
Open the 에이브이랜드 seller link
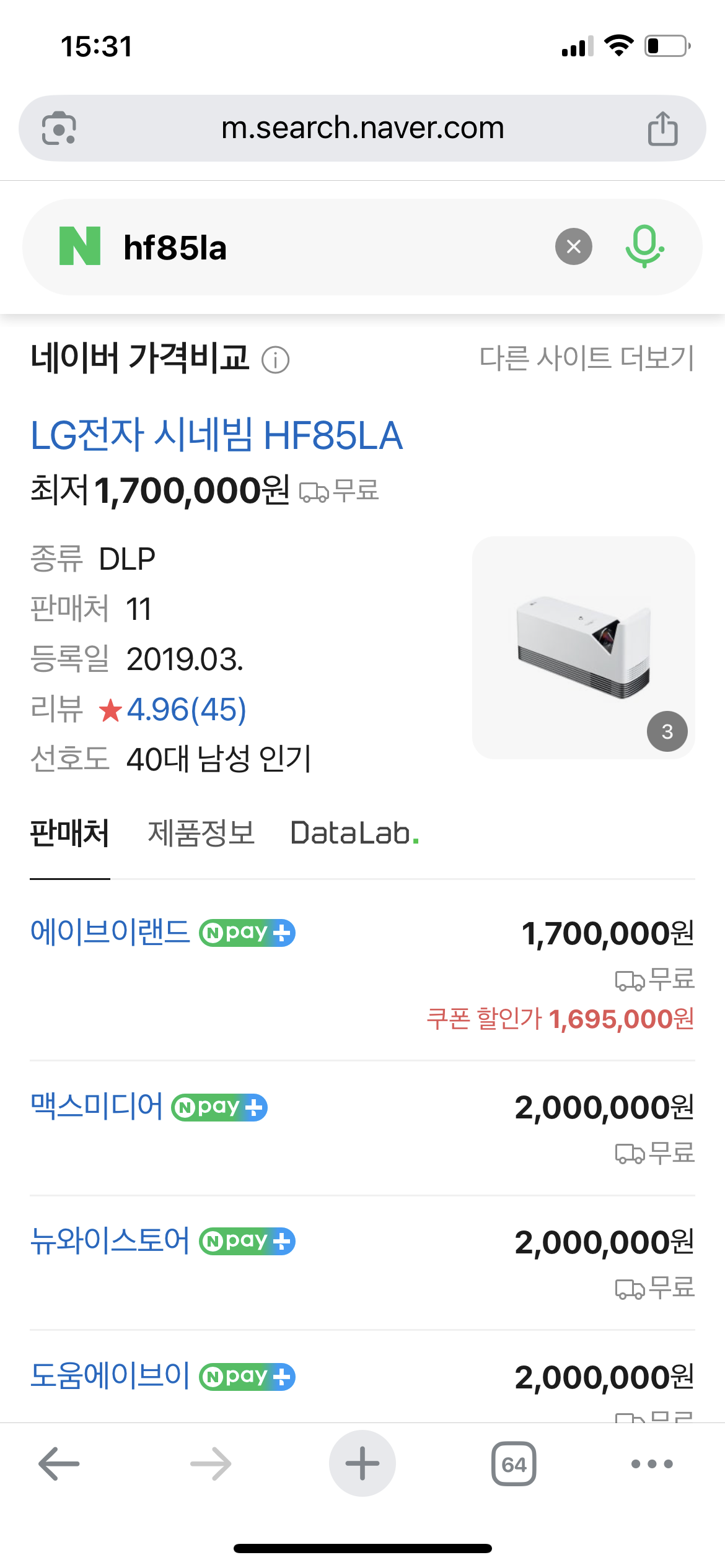[110, 932]
